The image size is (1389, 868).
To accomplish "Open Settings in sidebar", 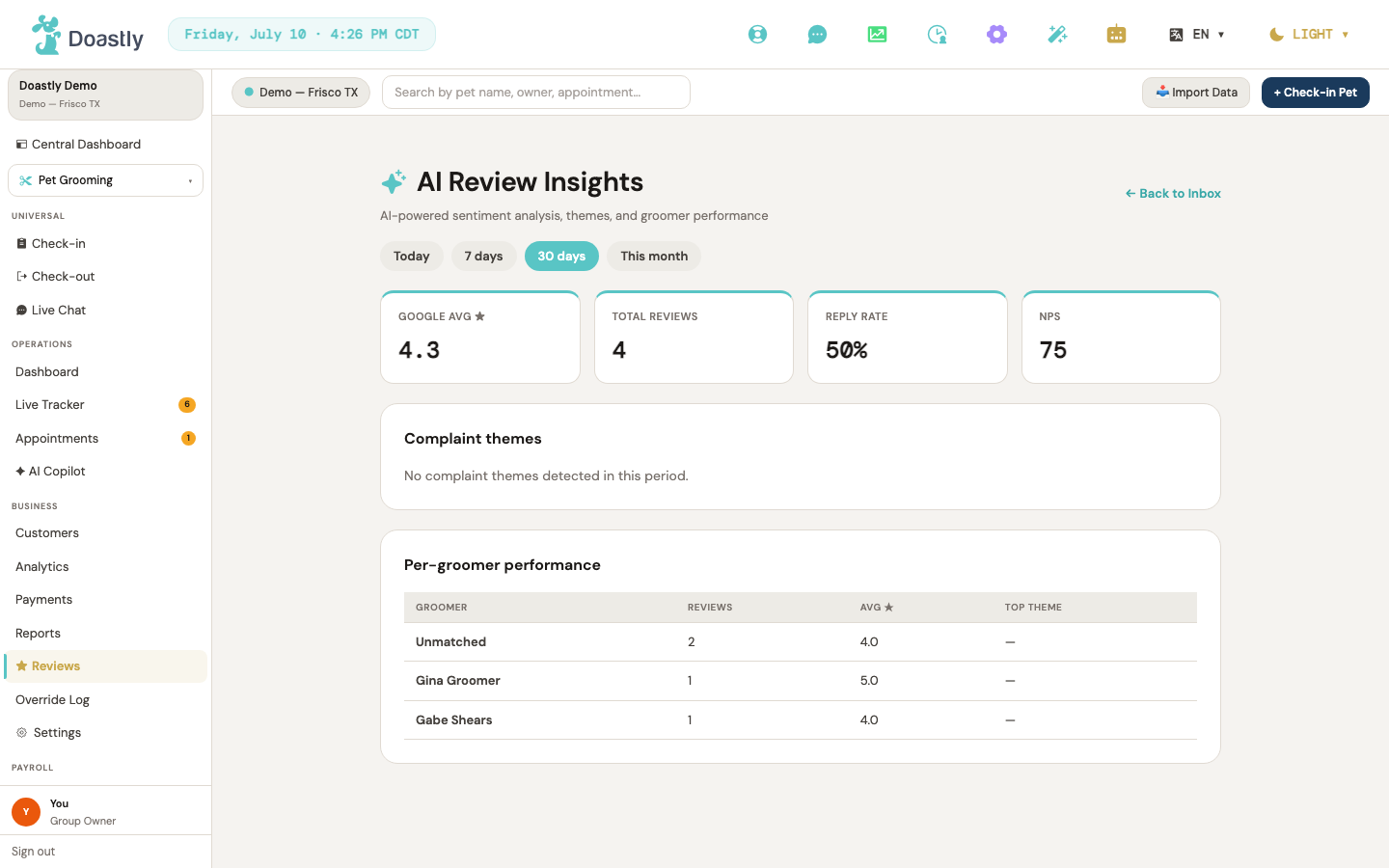I will point(105,733).
